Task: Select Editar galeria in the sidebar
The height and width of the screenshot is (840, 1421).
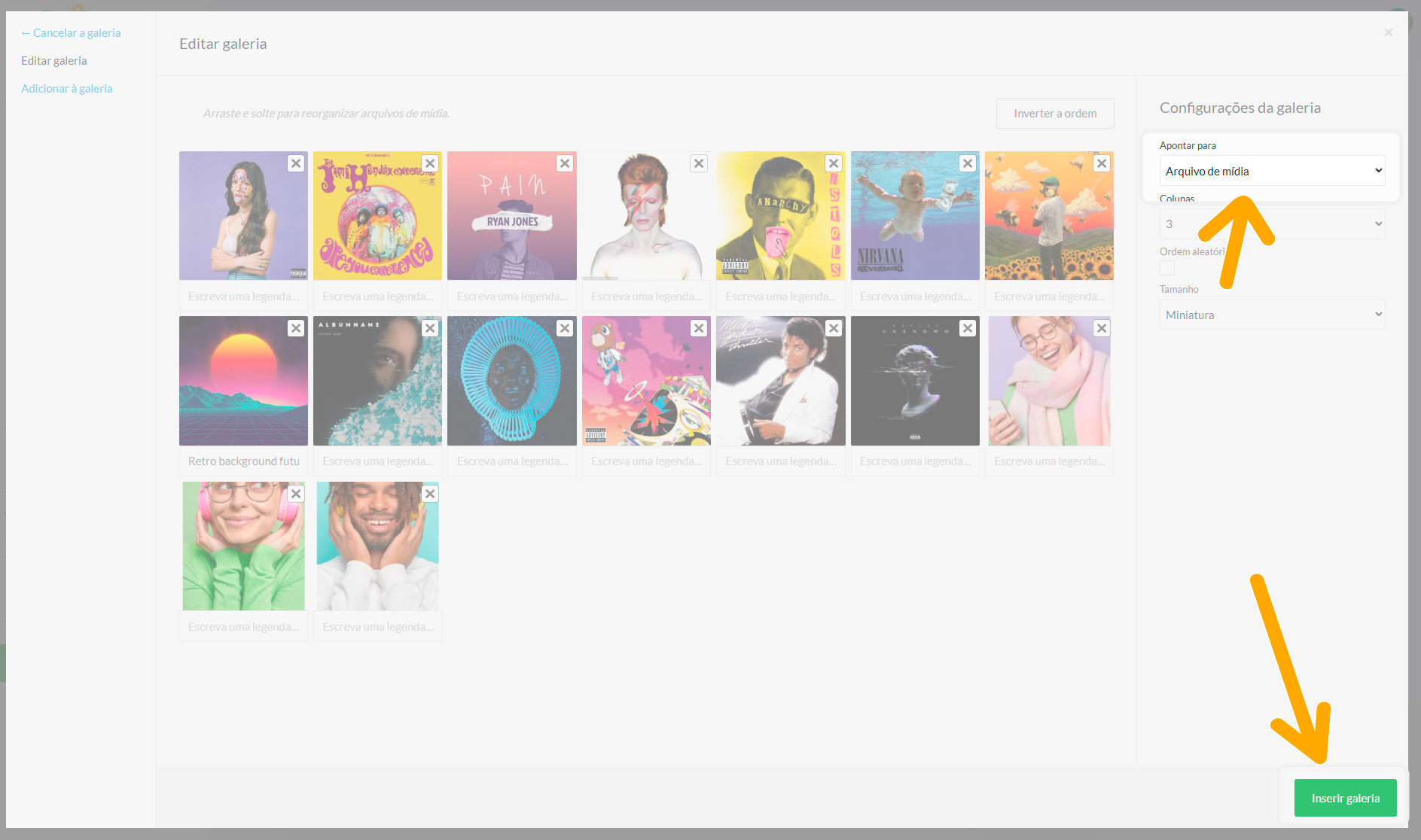Action: pyautogui.click(x=54, y=60)
